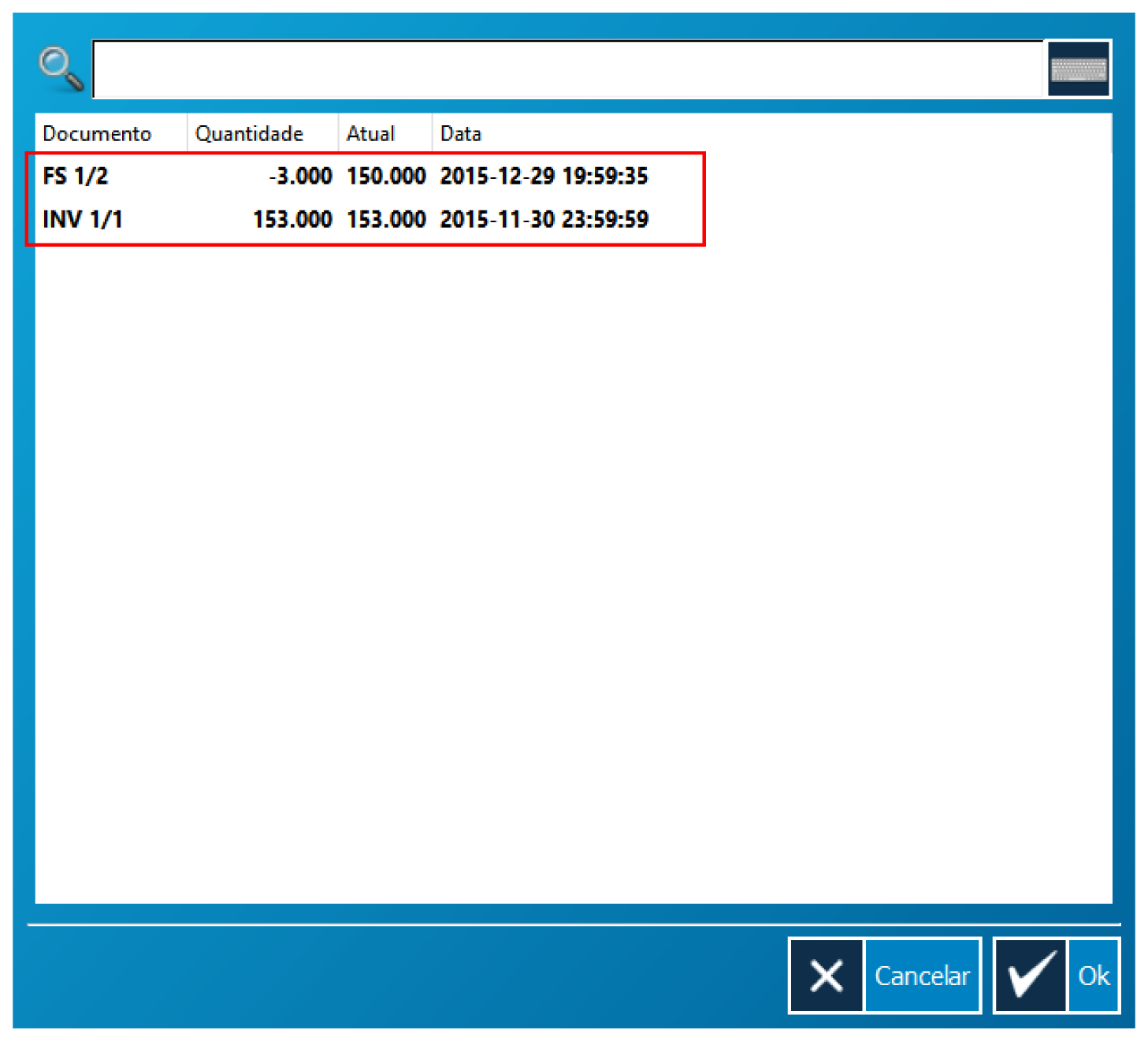Select the FS 1/2 document row
The image size is (1148, 1041).
click(76, 176)
